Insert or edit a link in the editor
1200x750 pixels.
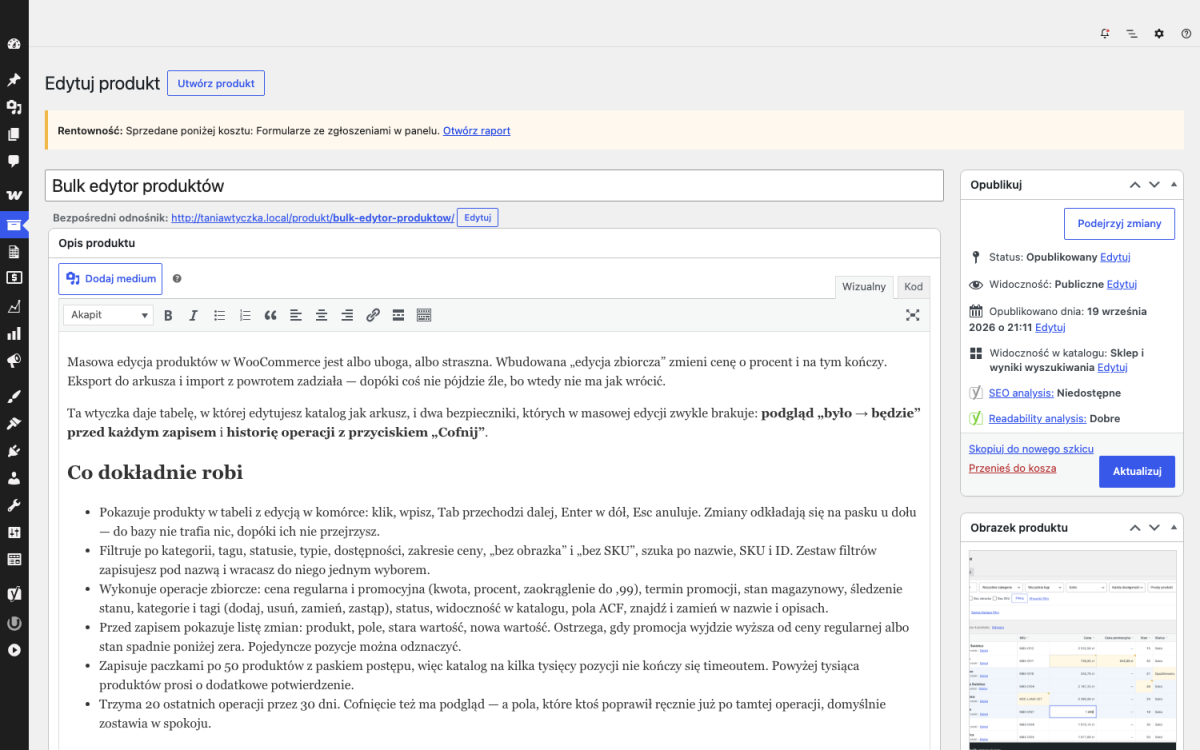pos(373,315)
